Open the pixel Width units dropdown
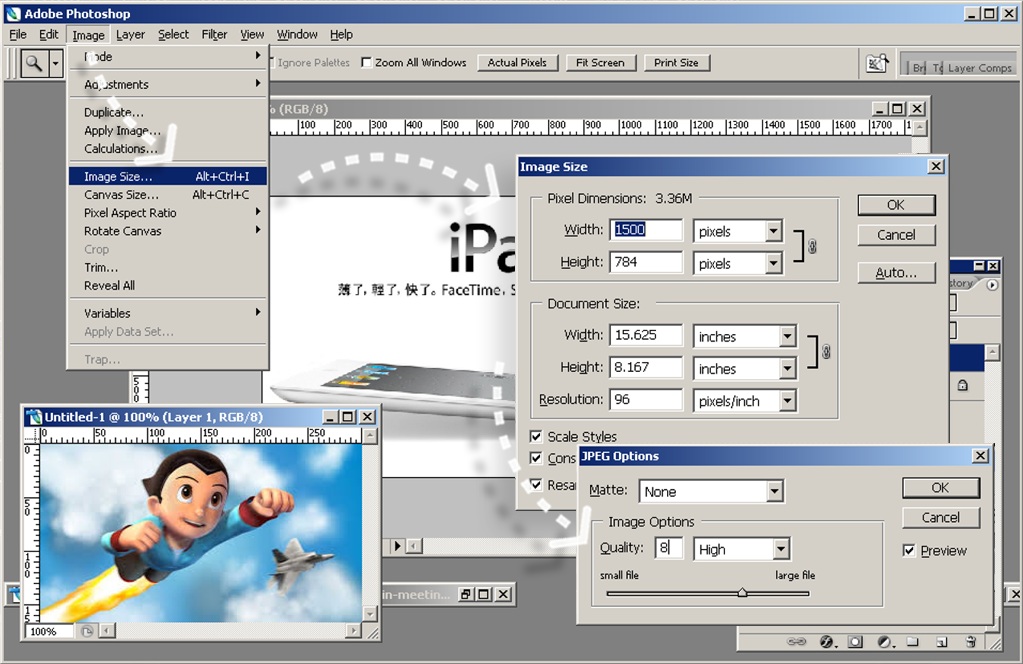Viewport: 1023px width, 664px height. click(x=774, y=231)
